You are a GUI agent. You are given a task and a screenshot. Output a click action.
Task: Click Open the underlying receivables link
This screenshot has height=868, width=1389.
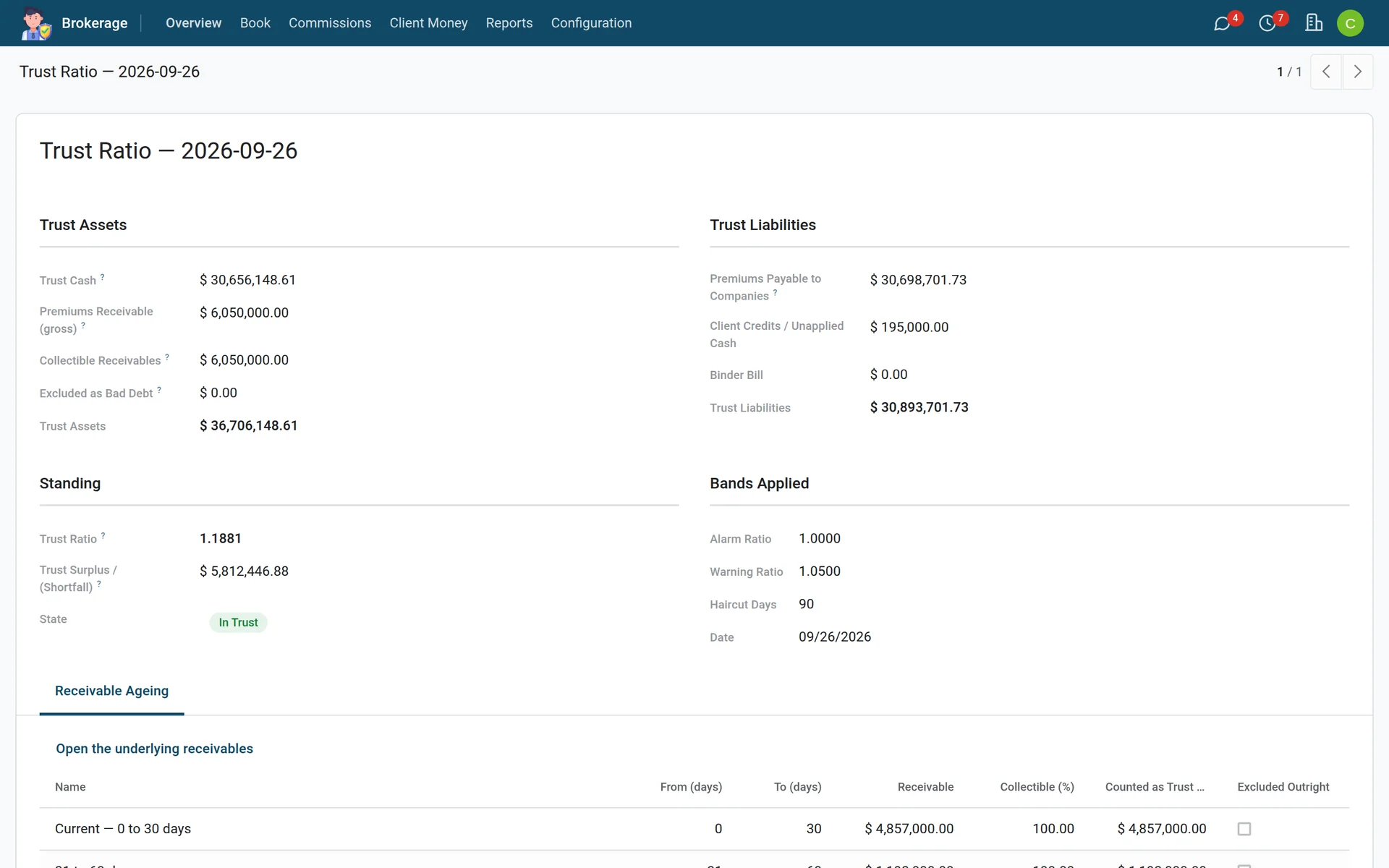click(x=154, y=749)
